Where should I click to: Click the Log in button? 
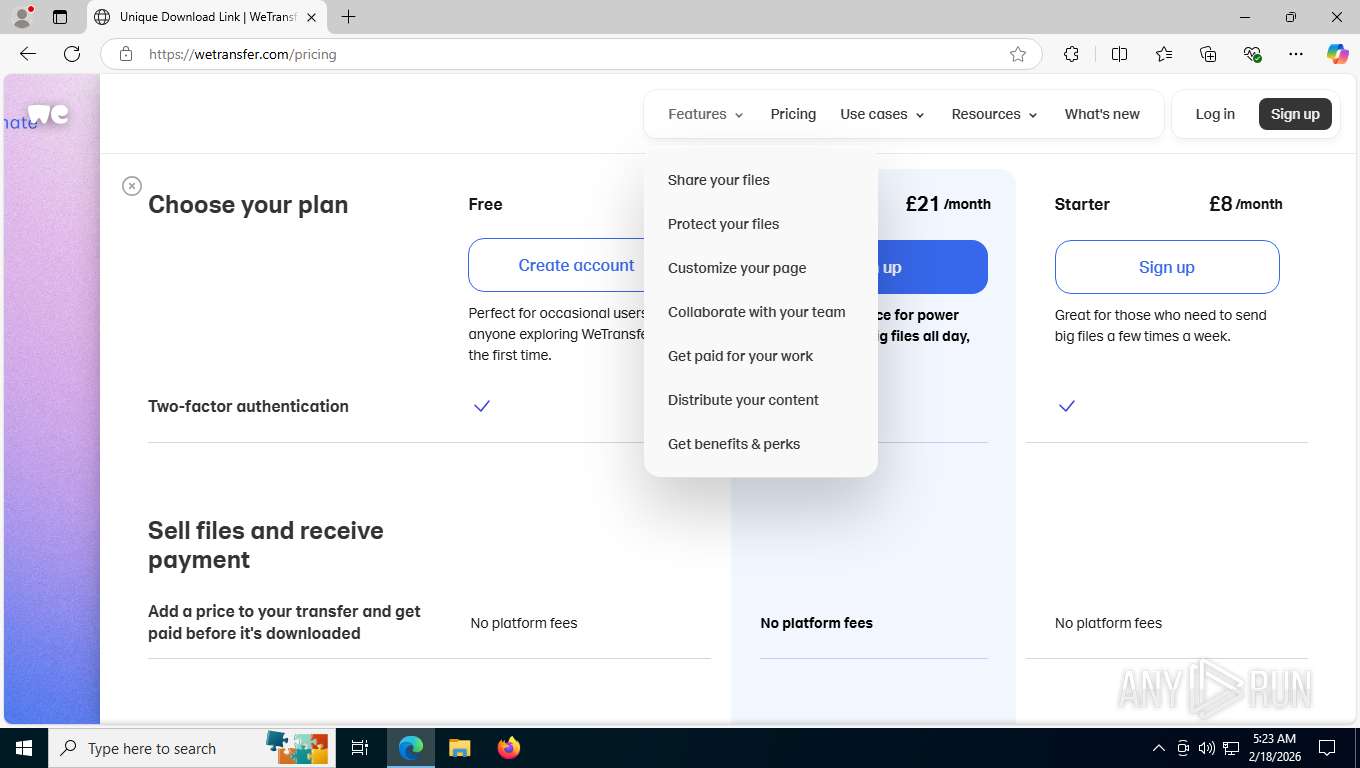point(1215,114)
